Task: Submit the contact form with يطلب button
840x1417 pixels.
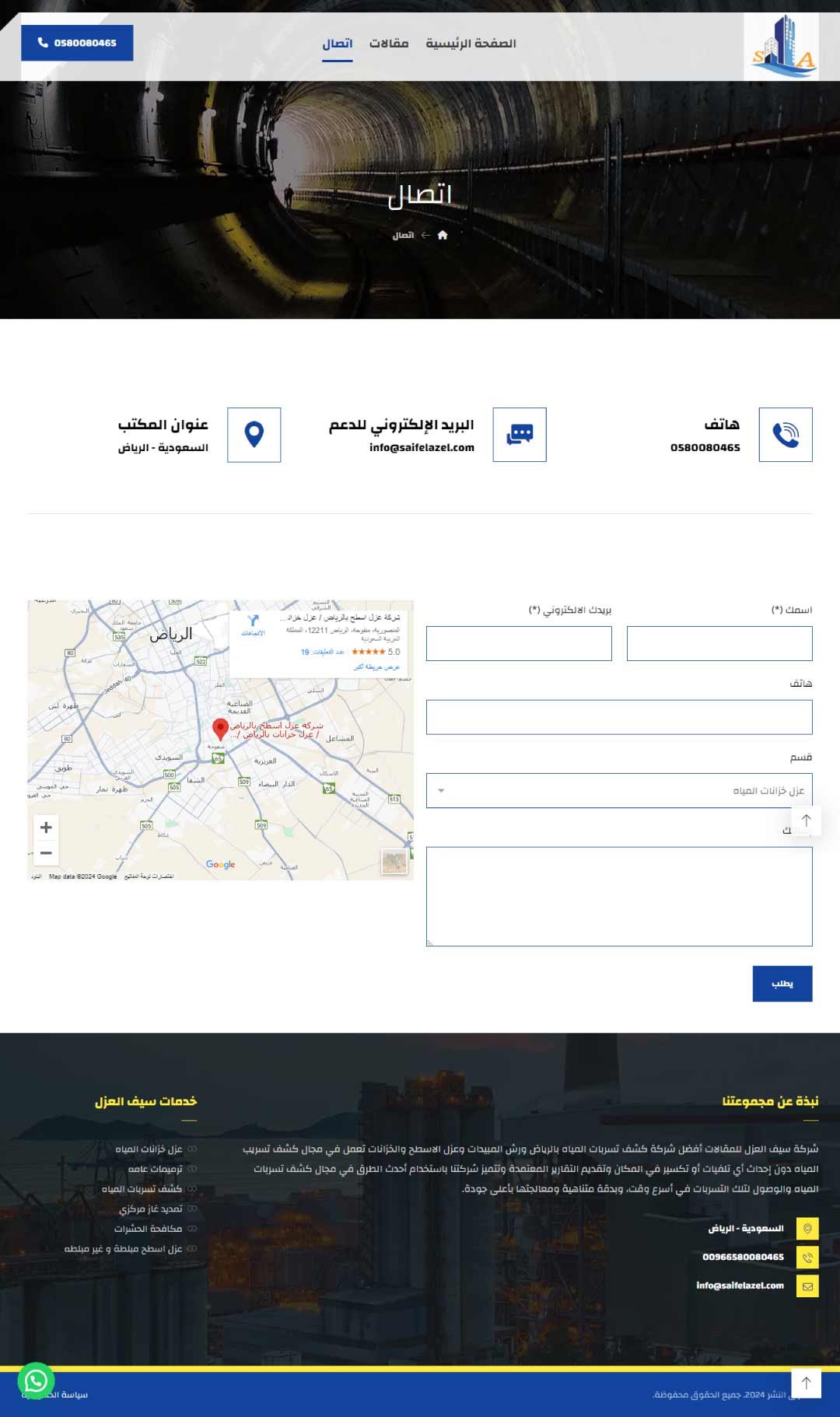Action: pos(782,984)
